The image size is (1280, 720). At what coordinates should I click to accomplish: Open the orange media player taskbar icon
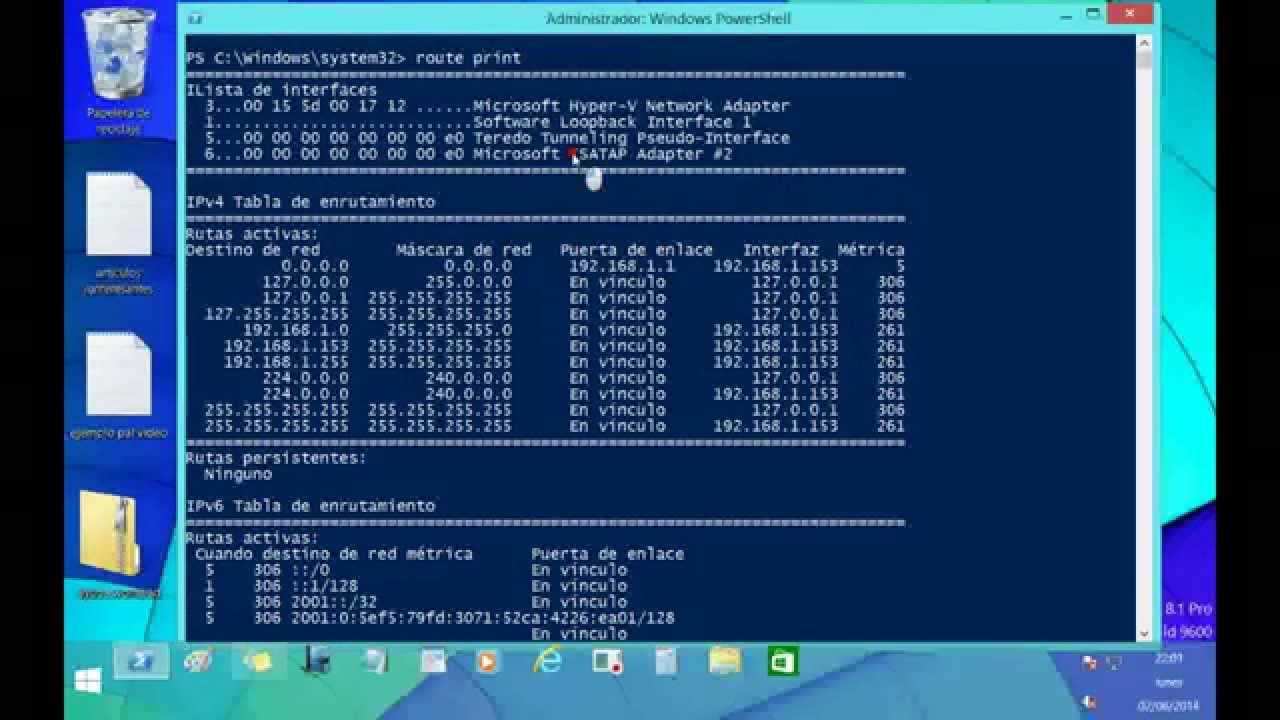[488, 661]
